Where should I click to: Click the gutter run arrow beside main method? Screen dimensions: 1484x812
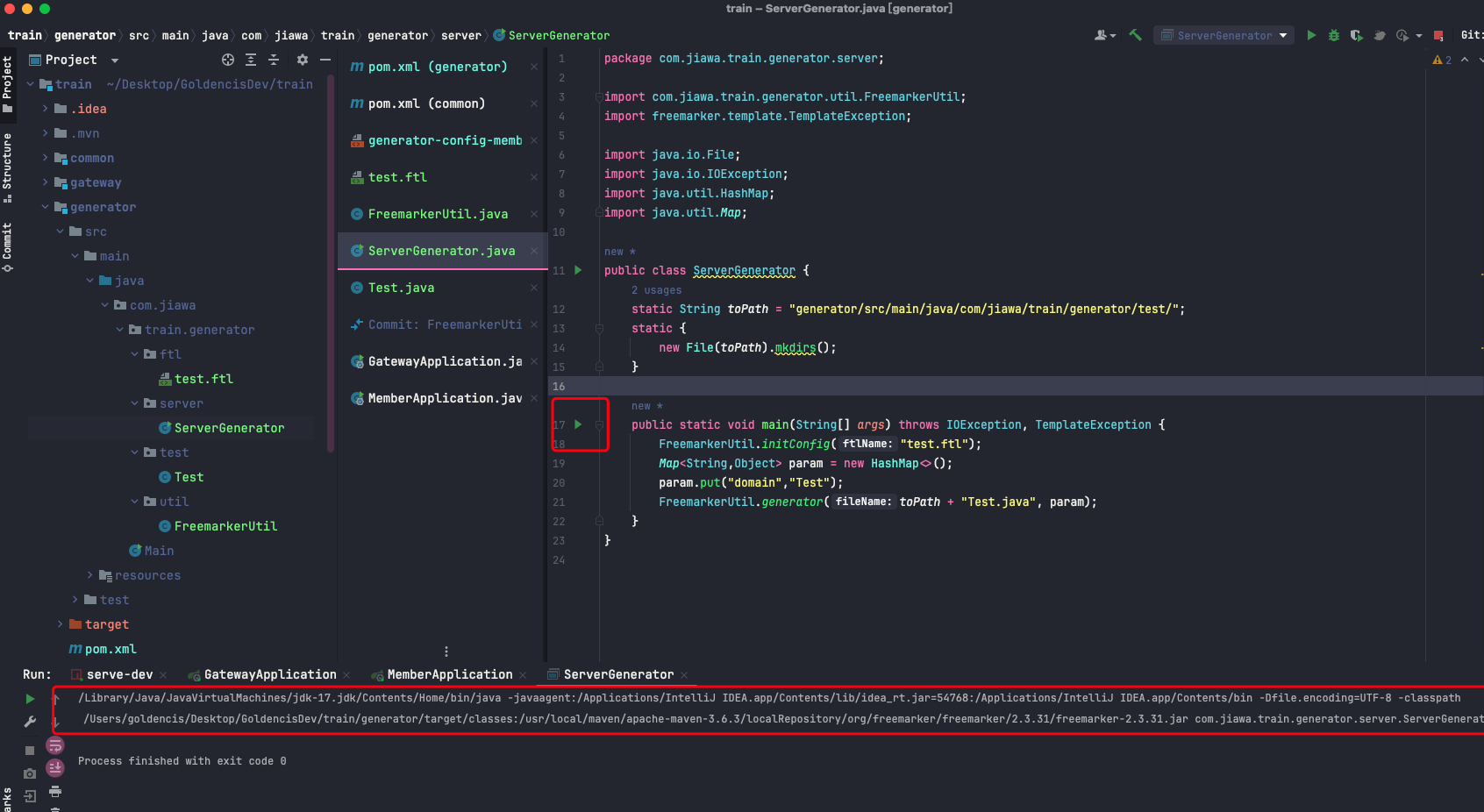pyautogui.click(x=578, y=424)
